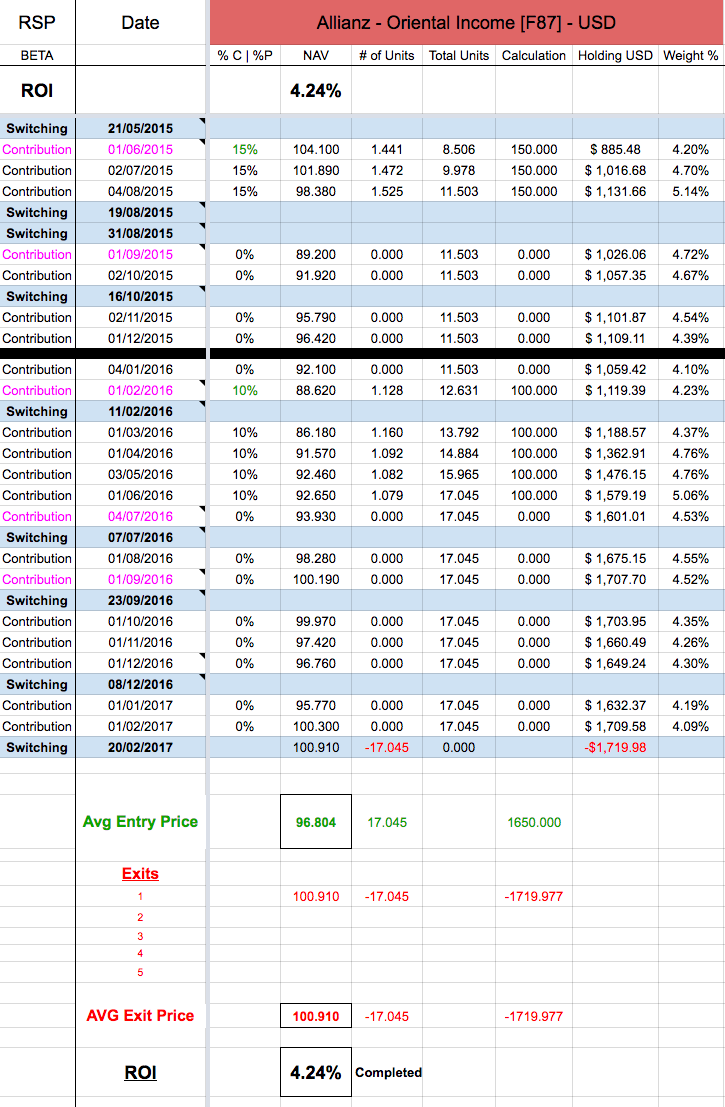Viewport: 725px width, 1107px height.
Task: Click exit row number 5
Action: (x=140, y=972)
